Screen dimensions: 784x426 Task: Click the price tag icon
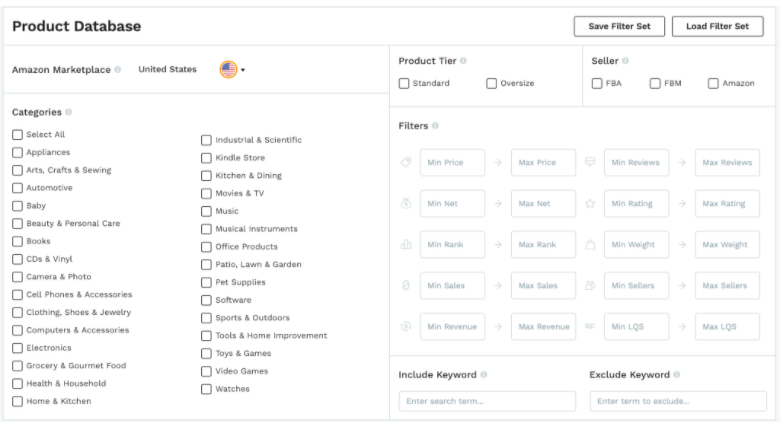406,162
